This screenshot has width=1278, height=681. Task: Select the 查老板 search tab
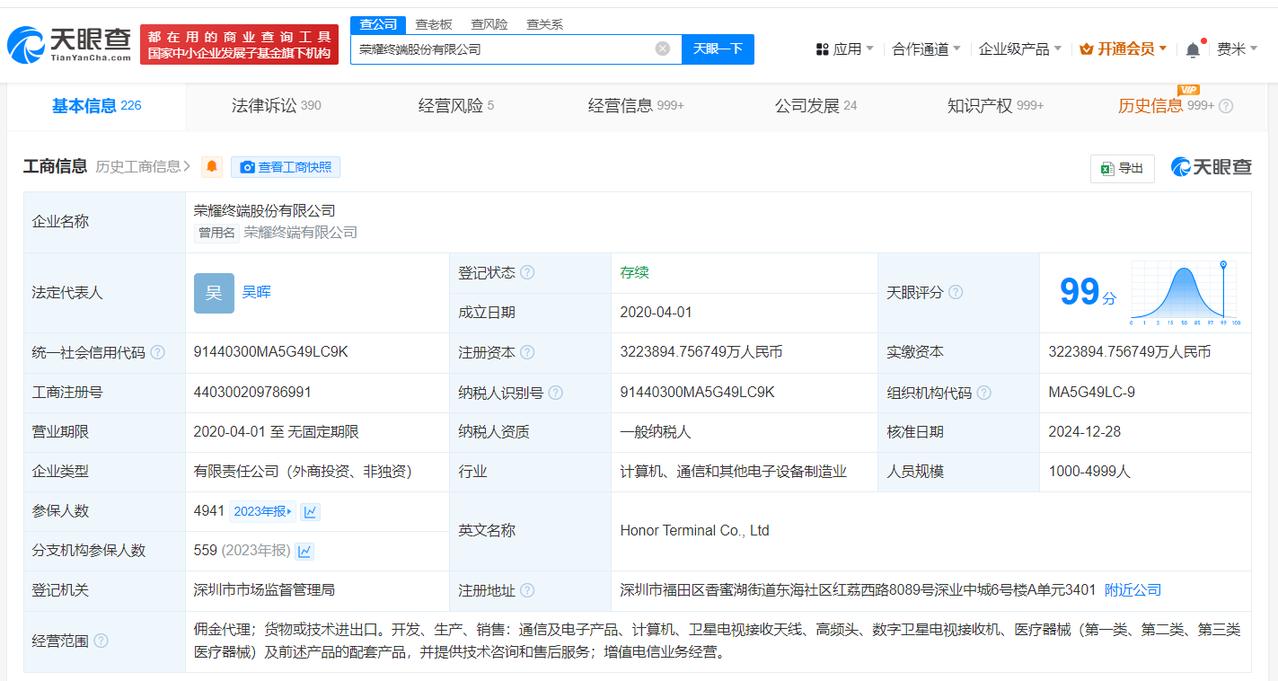(433, 24)
